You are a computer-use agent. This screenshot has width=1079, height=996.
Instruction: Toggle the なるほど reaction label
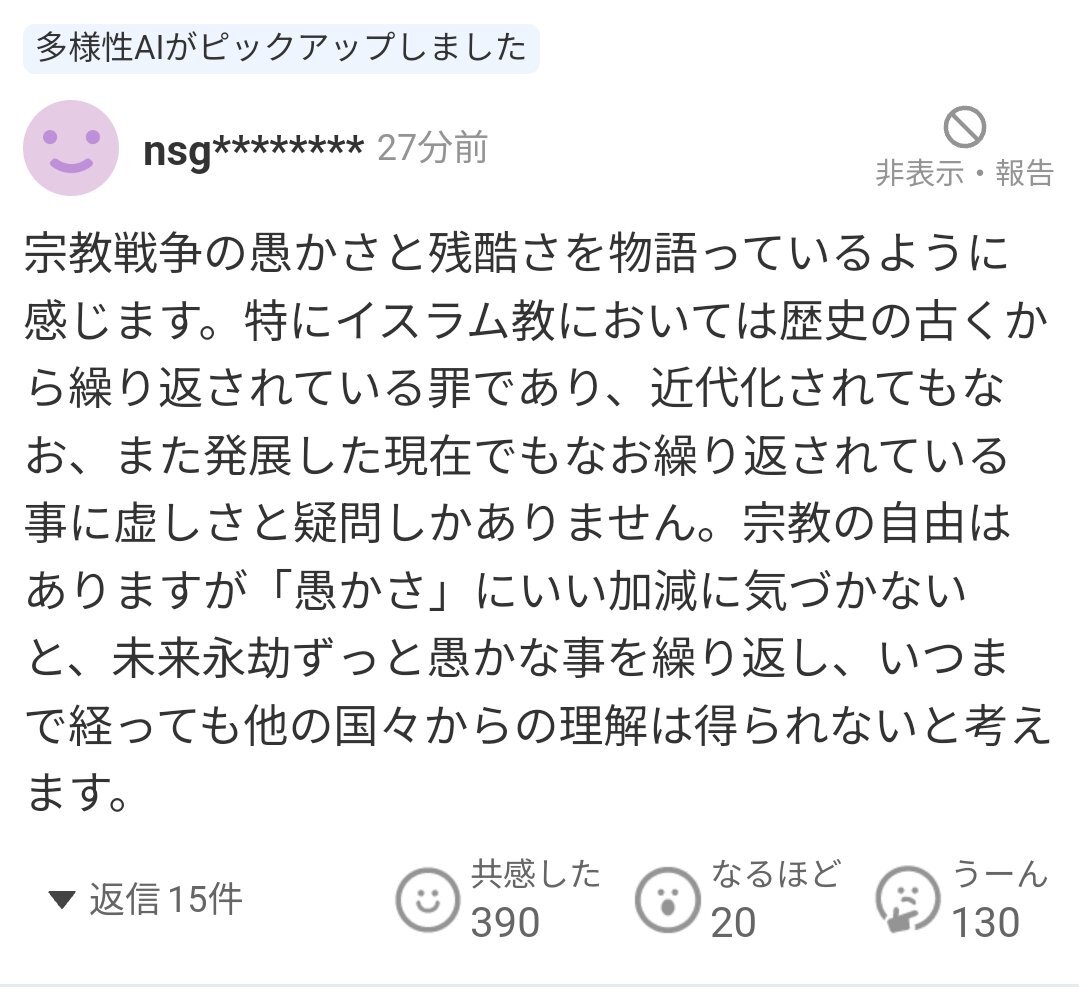[775, 875]
